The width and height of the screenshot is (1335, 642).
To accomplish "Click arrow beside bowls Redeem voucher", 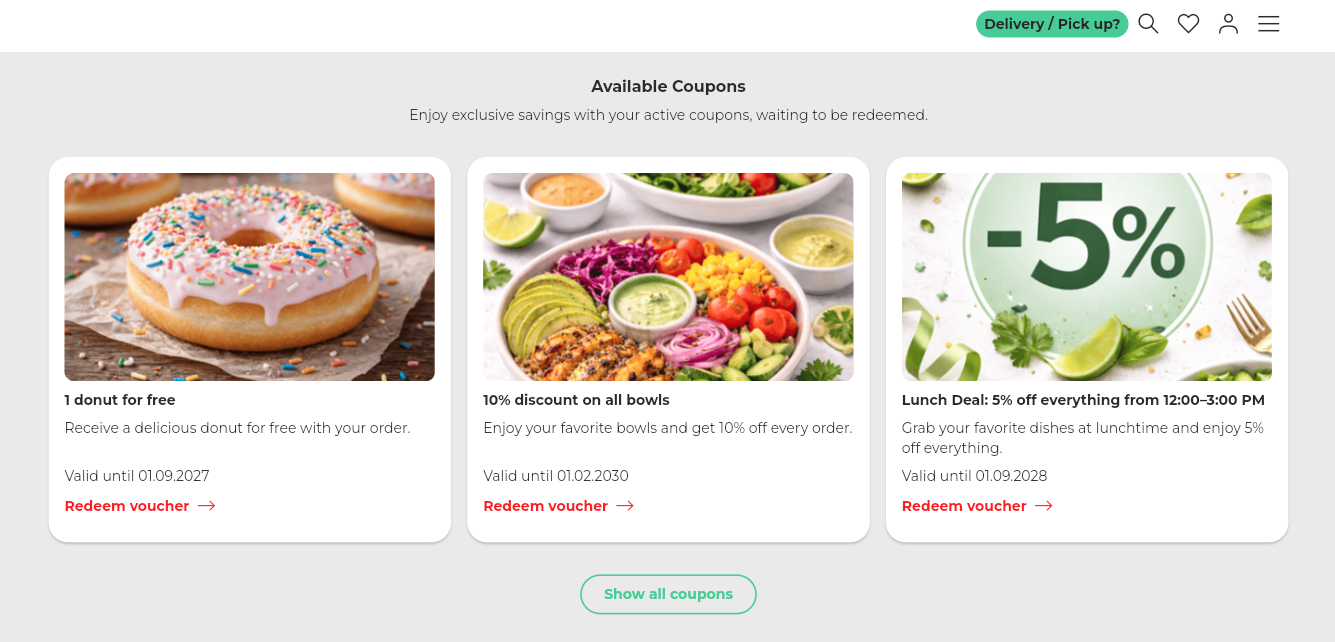I will tap(625, 506).
